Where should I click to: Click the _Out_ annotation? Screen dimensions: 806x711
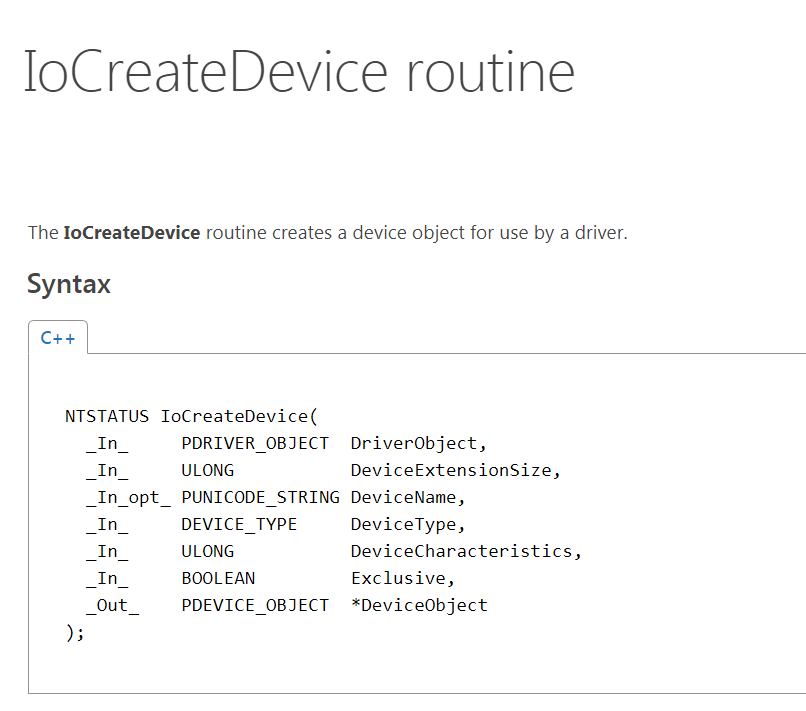pos(112,605)
